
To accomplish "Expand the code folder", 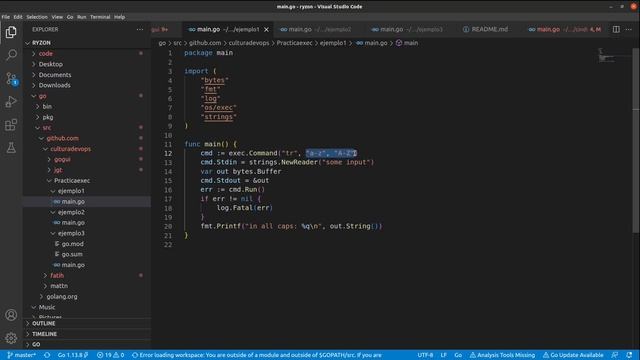I will (x=87, y=53).
